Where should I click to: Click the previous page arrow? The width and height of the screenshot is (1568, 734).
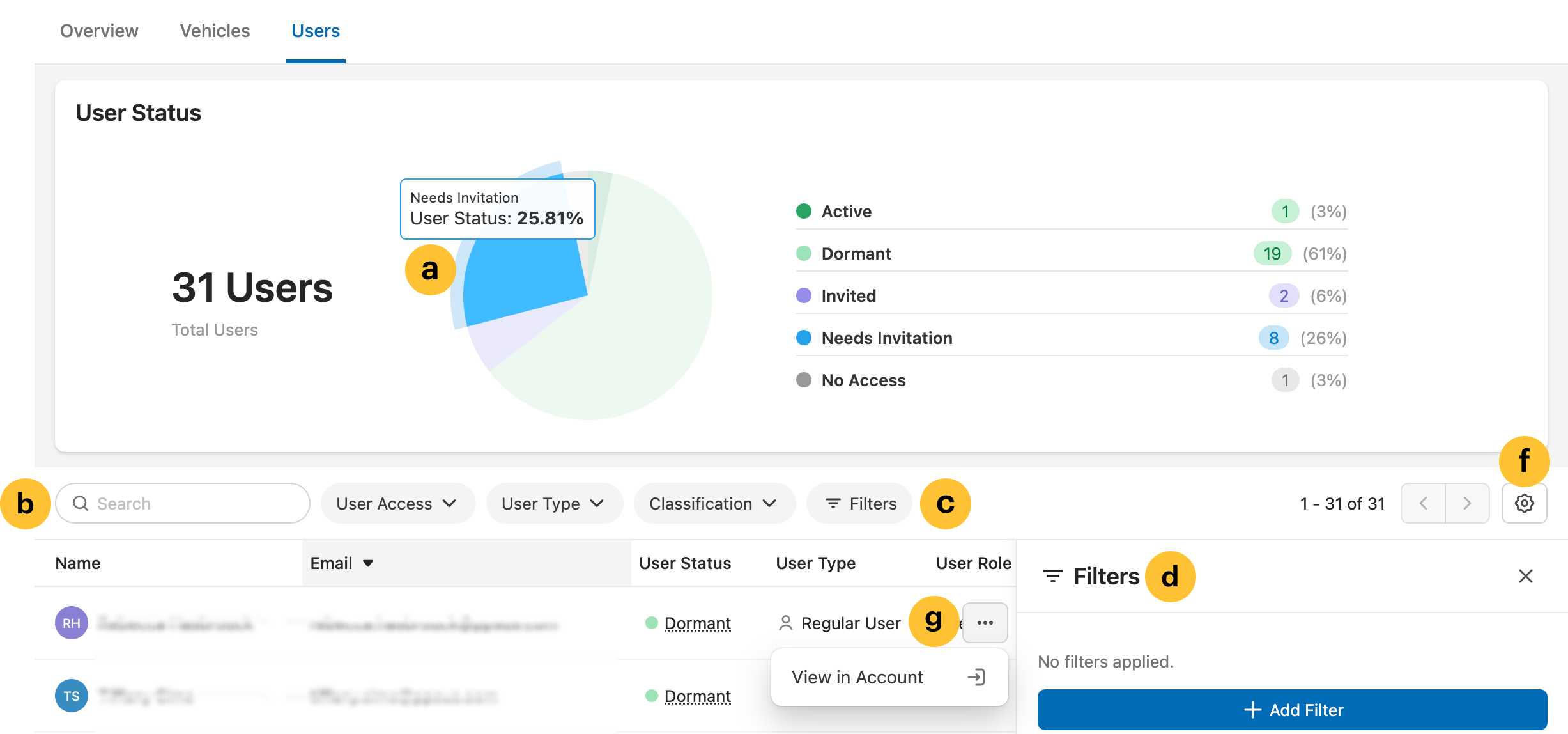[x=1424, y=503]
